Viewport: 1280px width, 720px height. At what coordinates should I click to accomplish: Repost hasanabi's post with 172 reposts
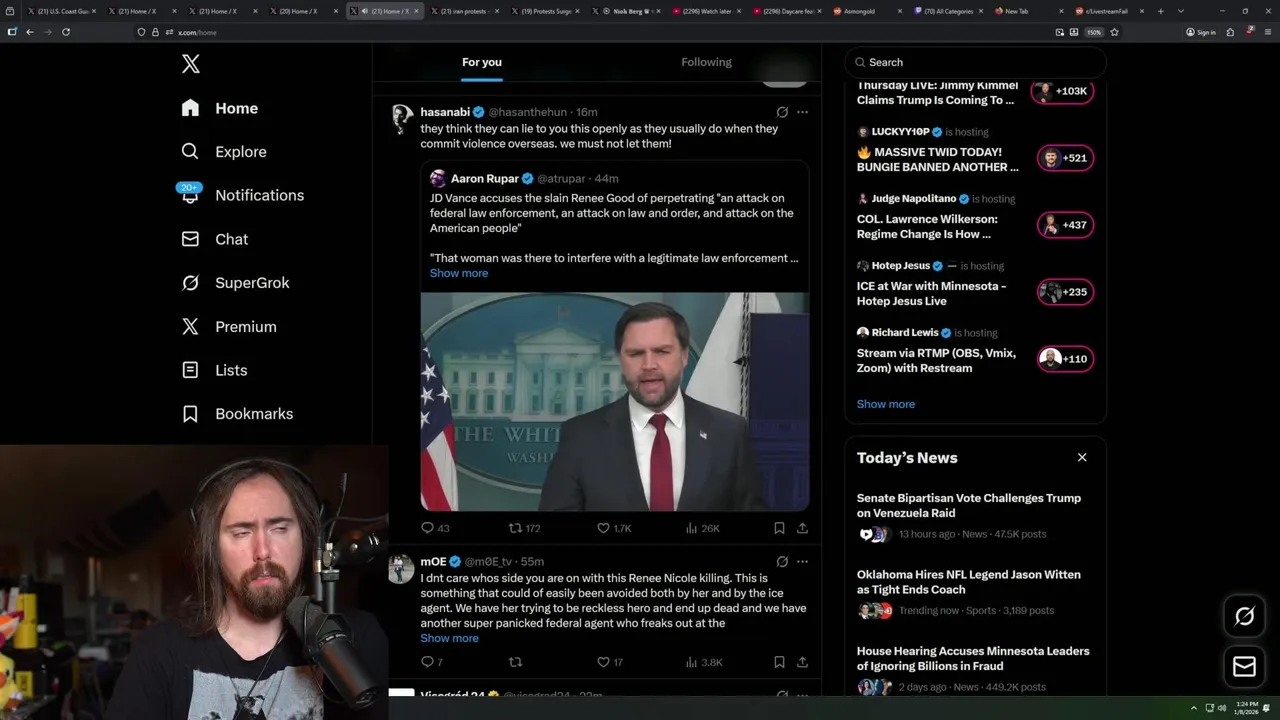click(516, 528)
